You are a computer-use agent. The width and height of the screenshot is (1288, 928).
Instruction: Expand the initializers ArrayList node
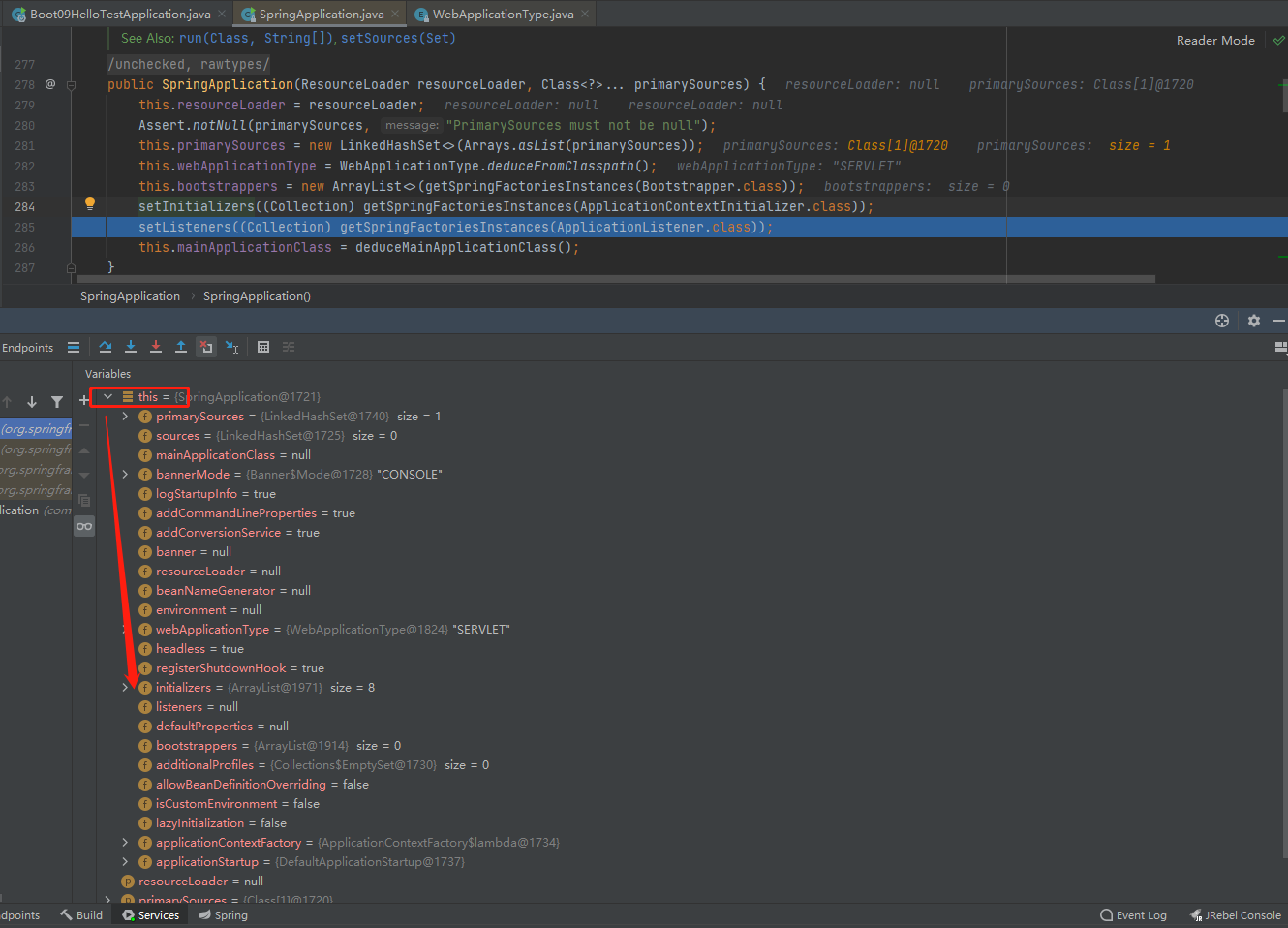pyautogui.click(x=125, y=687)
